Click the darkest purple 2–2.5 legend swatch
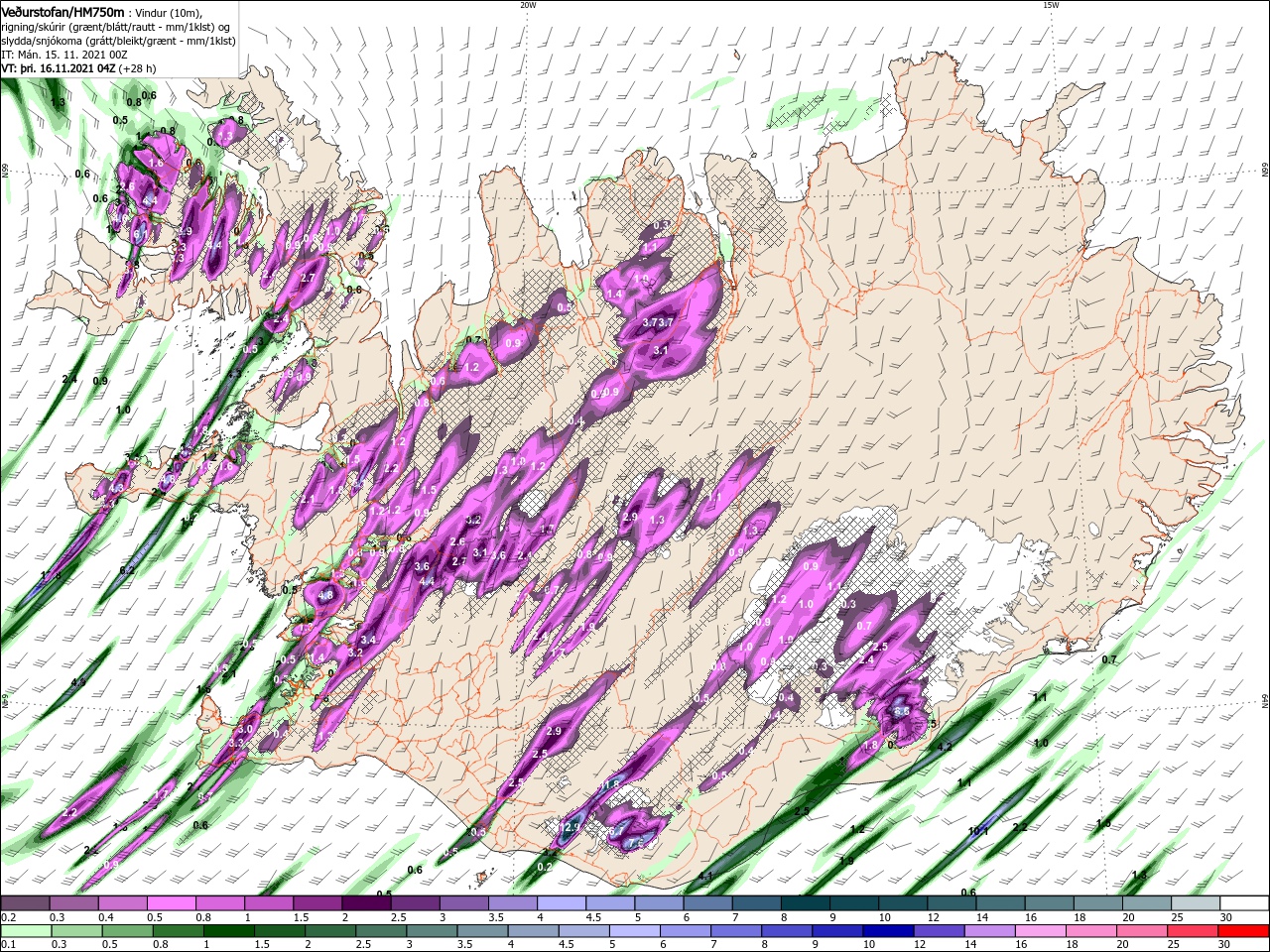This screenshot has height=952, width=1270. pyautogui.click(x=365, y=903)
